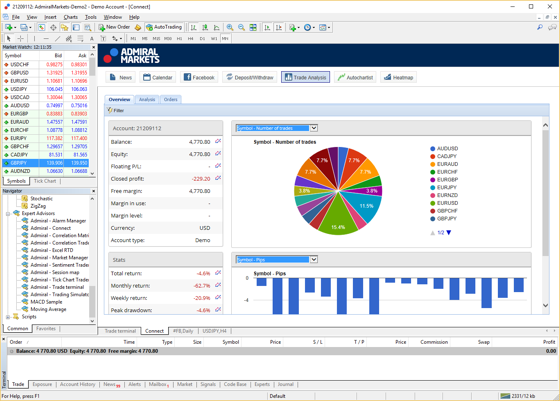Select the Crosshair tool
The width and height of the screenshot is (560, 401).
pyautogui.click(x=21, y=38)
